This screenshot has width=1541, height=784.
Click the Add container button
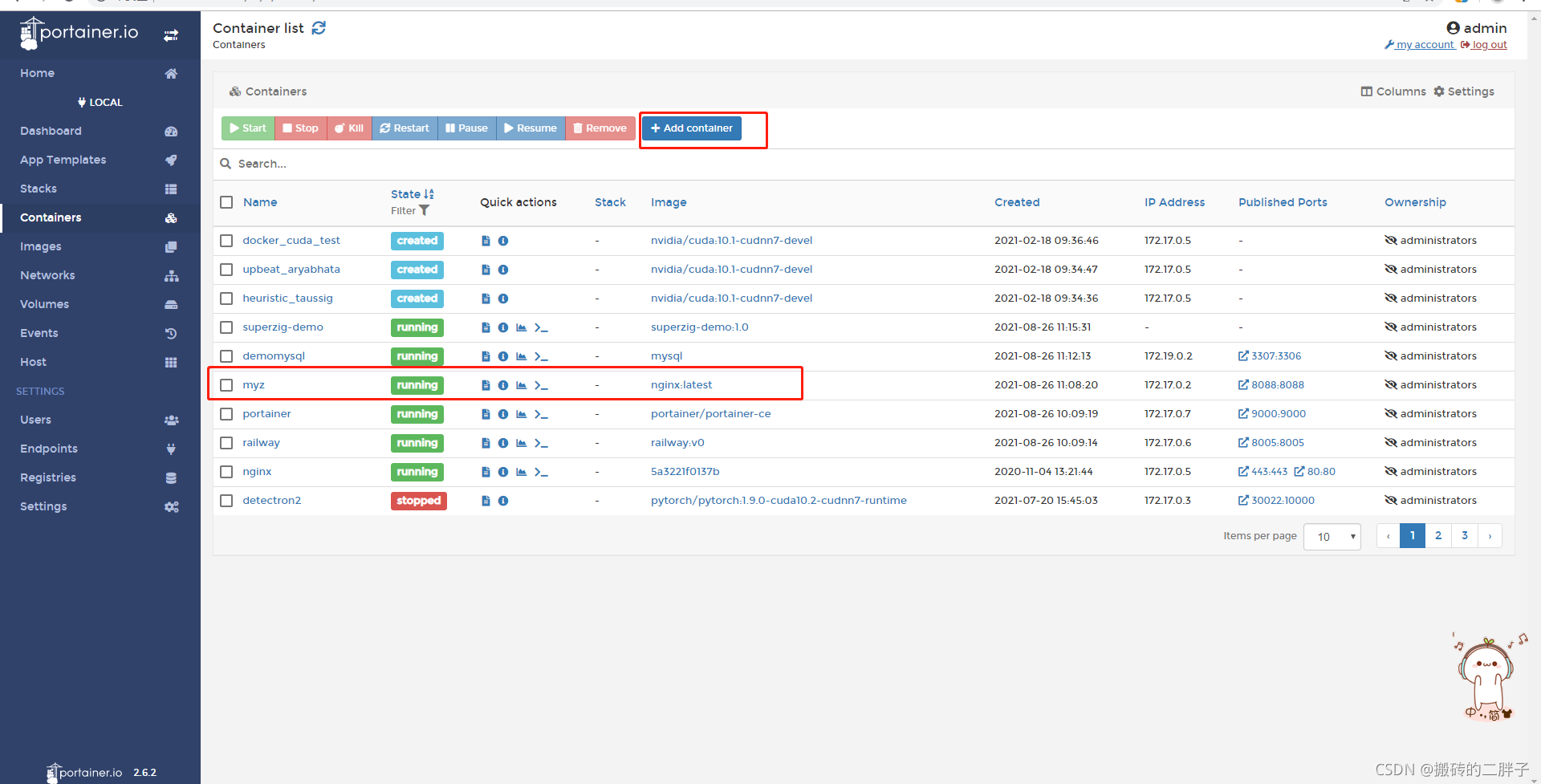pos(692,128)
